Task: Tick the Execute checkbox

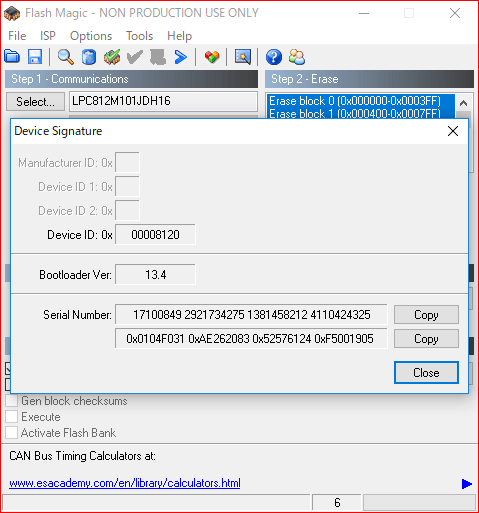Action: coord(12,417)
